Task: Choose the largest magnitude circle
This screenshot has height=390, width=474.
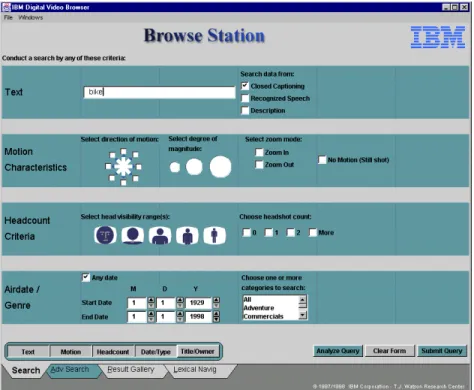Action: pyautogui.click(x=220, y=166)
